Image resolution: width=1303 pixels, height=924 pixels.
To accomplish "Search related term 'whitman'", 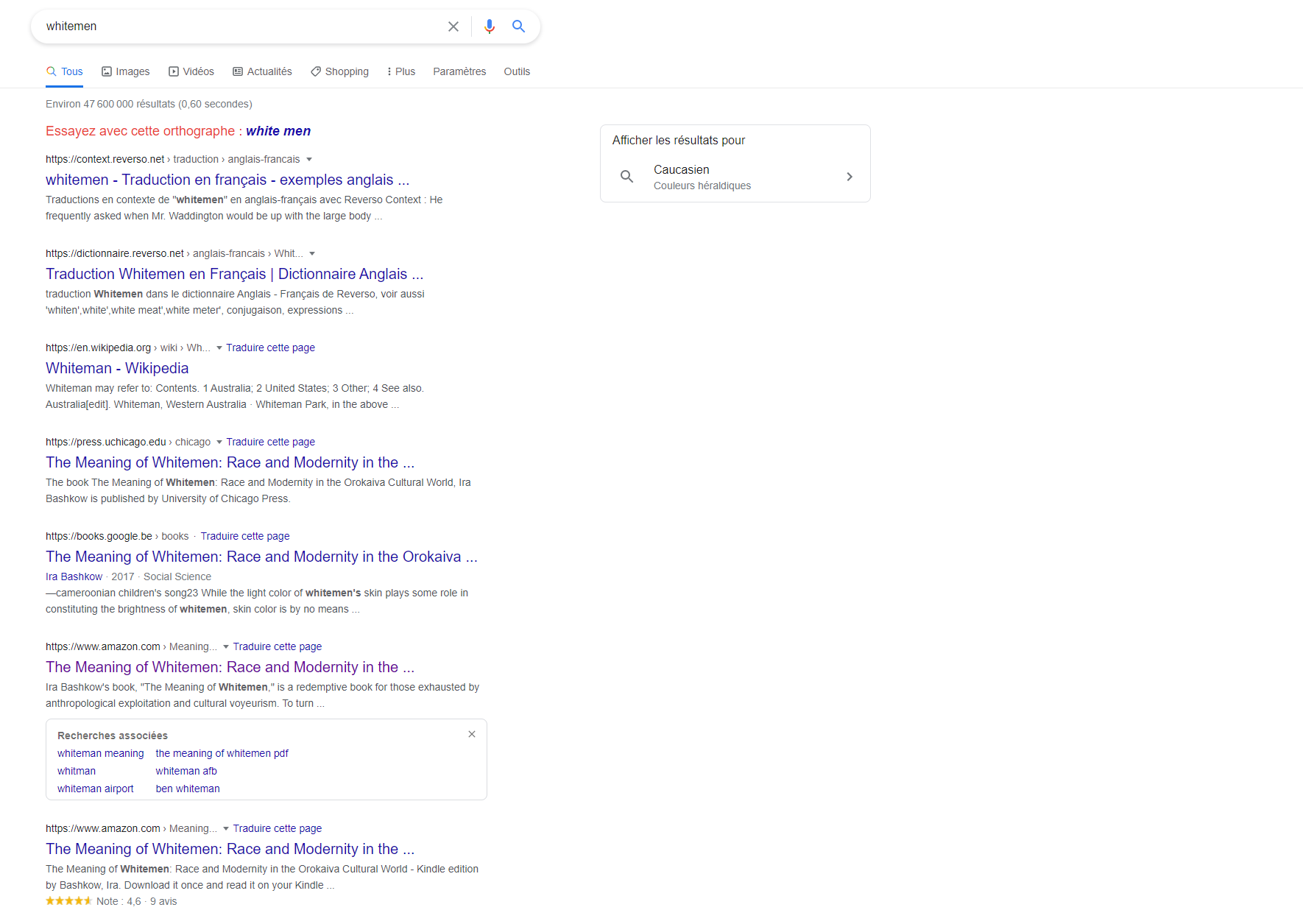I will (77, 771).
